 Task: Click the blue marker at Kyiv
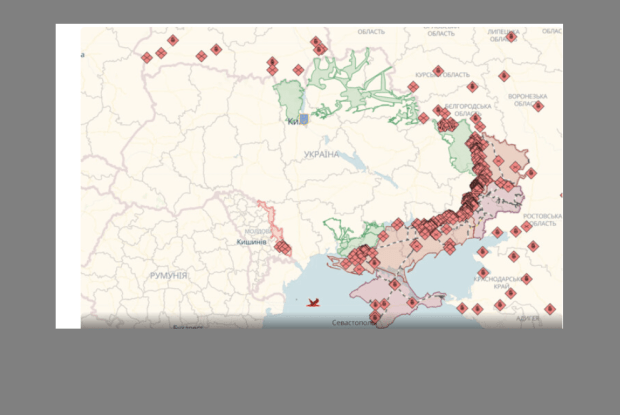303,119
